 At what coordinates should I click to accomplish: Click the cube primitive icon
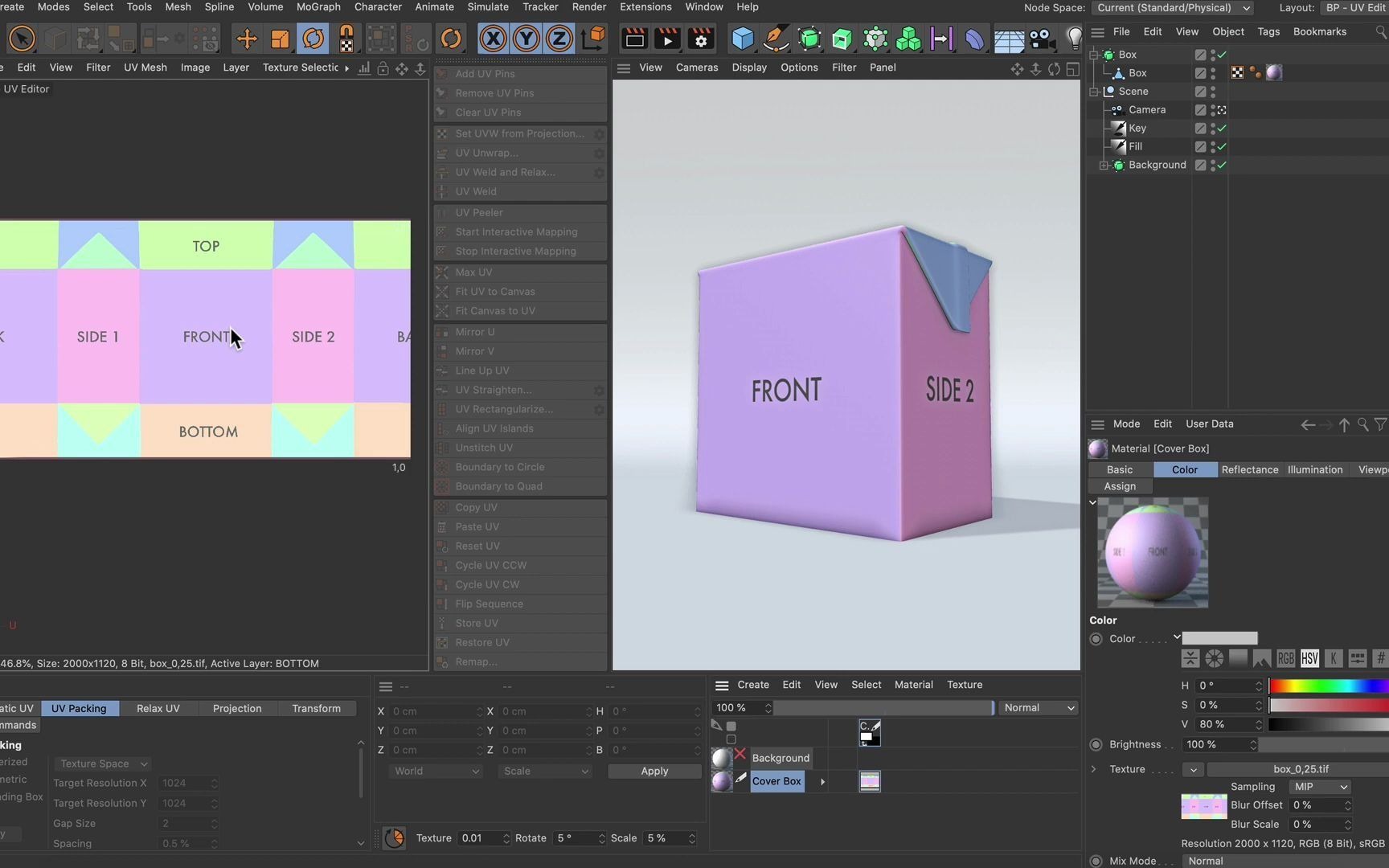coord(742,38)
